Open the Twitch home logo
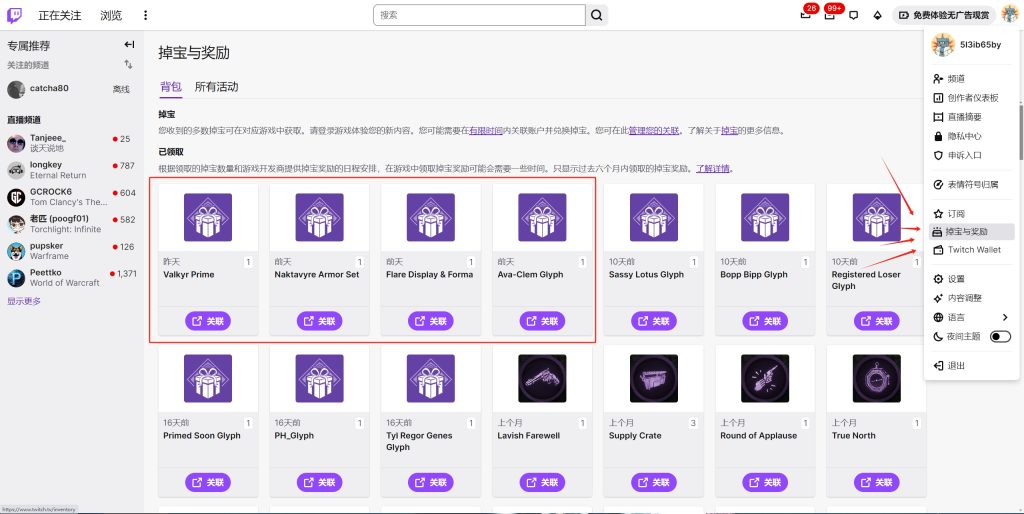Viewport: 1024px width, 514px height. (14, 15)
